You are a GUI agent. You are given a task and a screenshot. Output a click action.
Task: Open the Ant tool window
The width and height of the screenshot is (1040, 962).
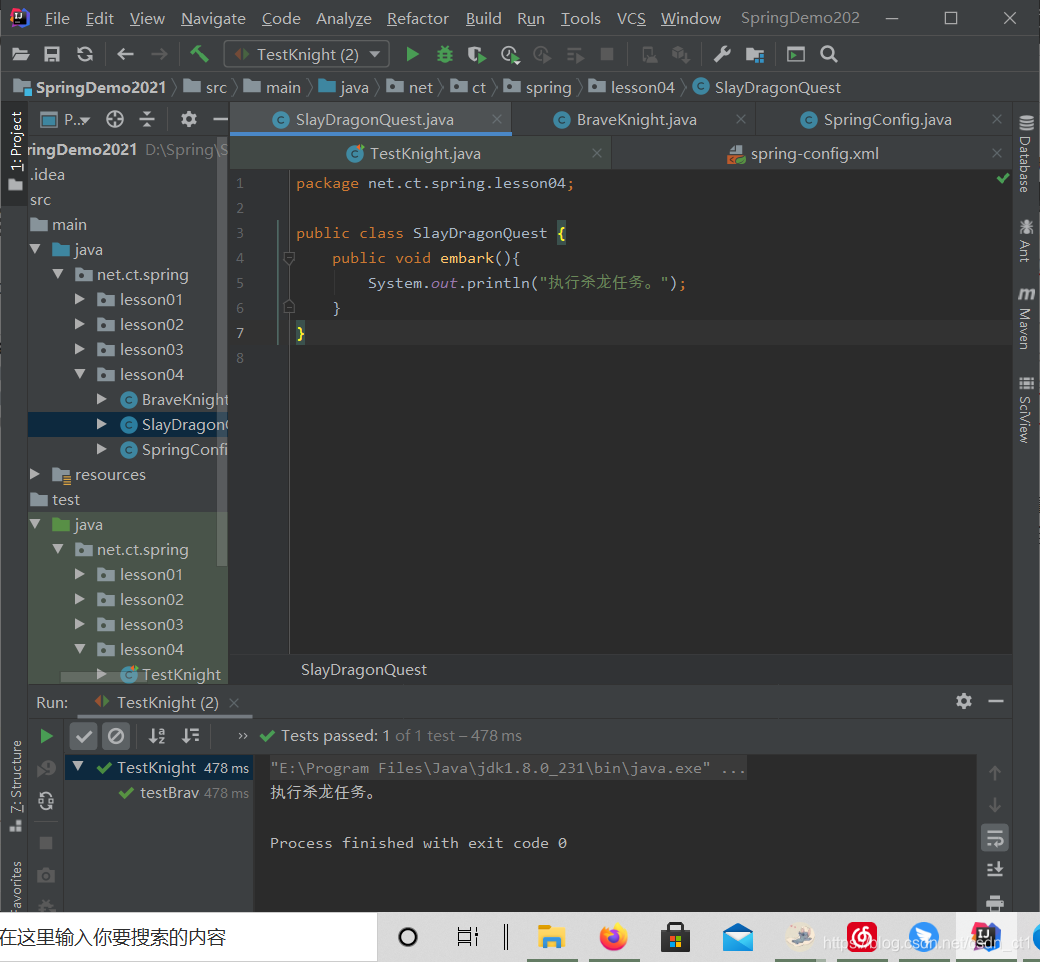(1025, 240)
